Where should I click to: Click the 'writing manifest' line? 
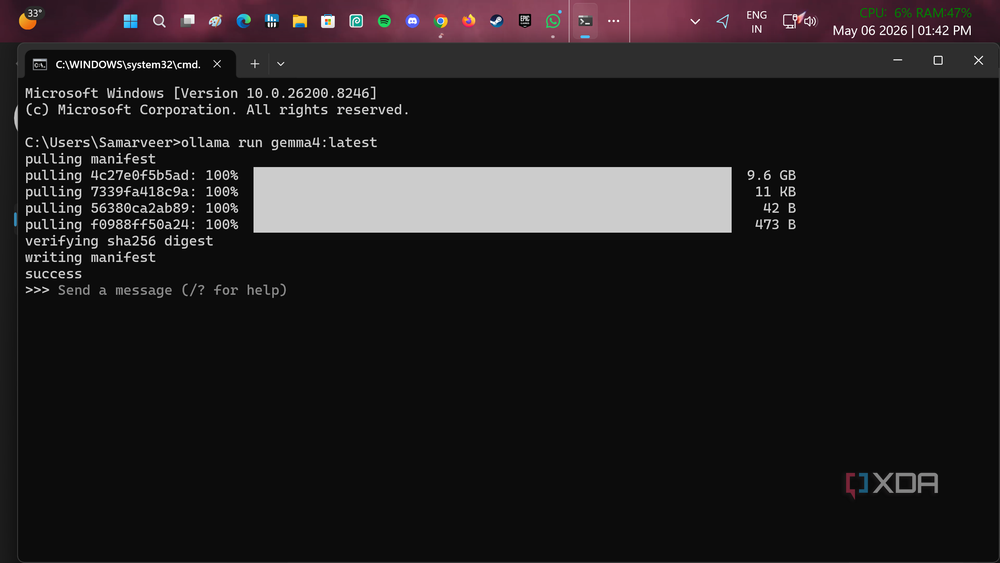[90, 258]
